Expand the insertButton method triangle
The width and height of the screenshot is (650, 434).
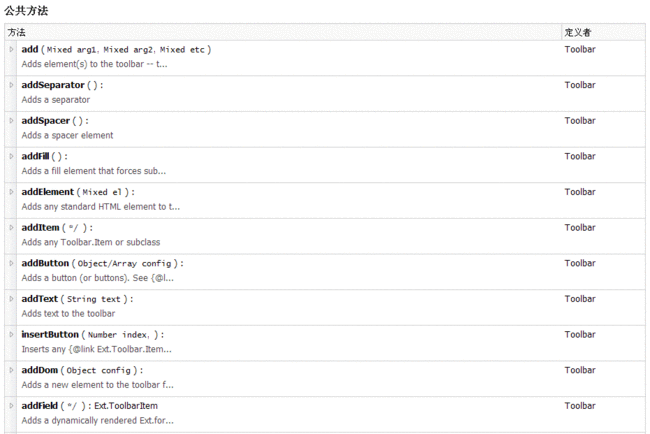(11, 335)
